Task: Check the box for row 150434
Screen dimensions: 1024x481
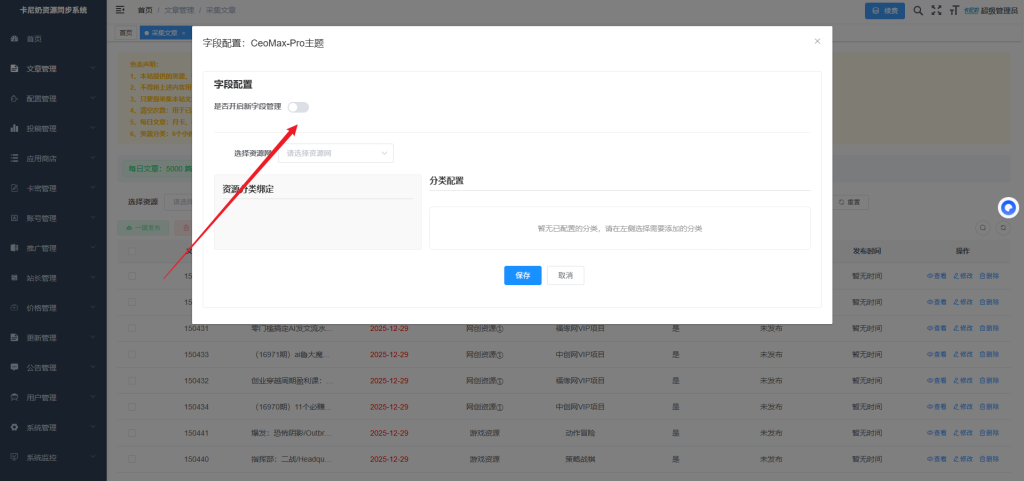Action: (133, 407)
